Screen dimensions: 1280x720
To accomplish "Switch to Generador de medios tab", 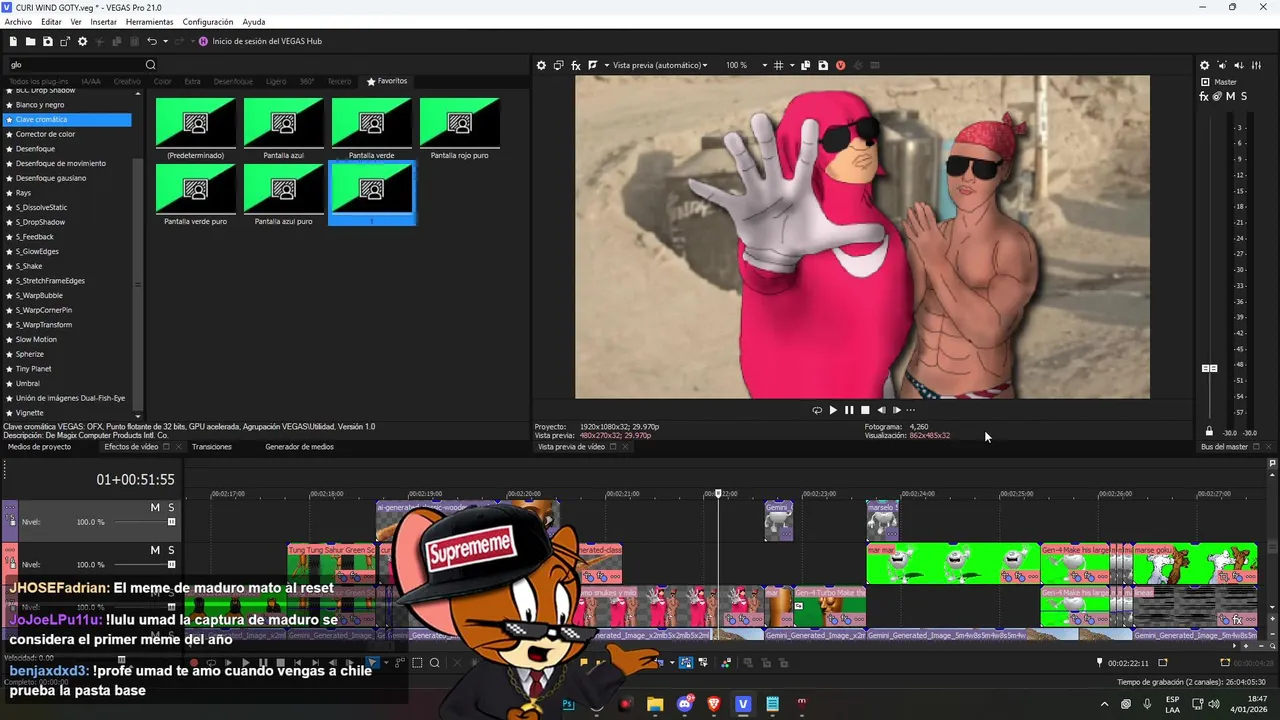I will [x=299, y=447].
